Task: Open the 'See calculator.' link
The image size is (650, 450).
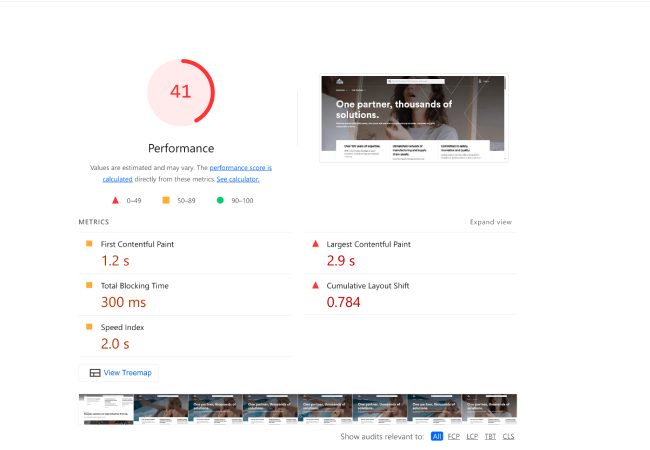Action: [238, 179]
